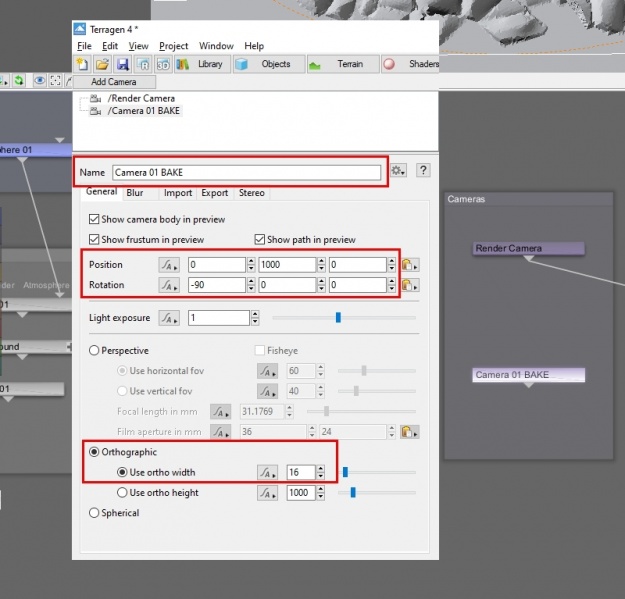The width and height of the screenshot is (625, 599).
Task: Click the Light exposure value field
Action: point(219,318)
